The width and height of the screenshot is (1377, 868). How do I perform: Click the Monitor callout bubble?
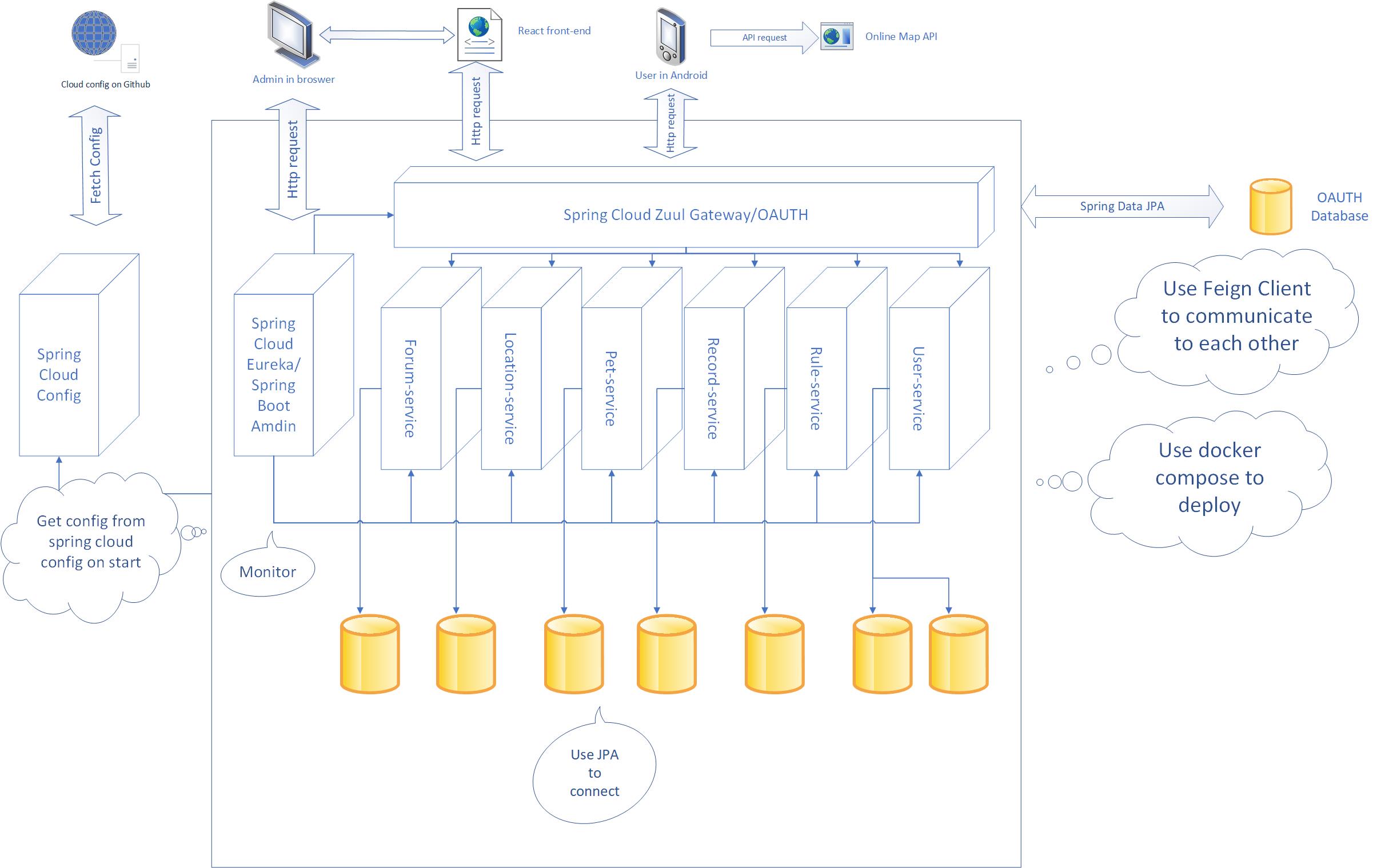(x=267, y=571)
